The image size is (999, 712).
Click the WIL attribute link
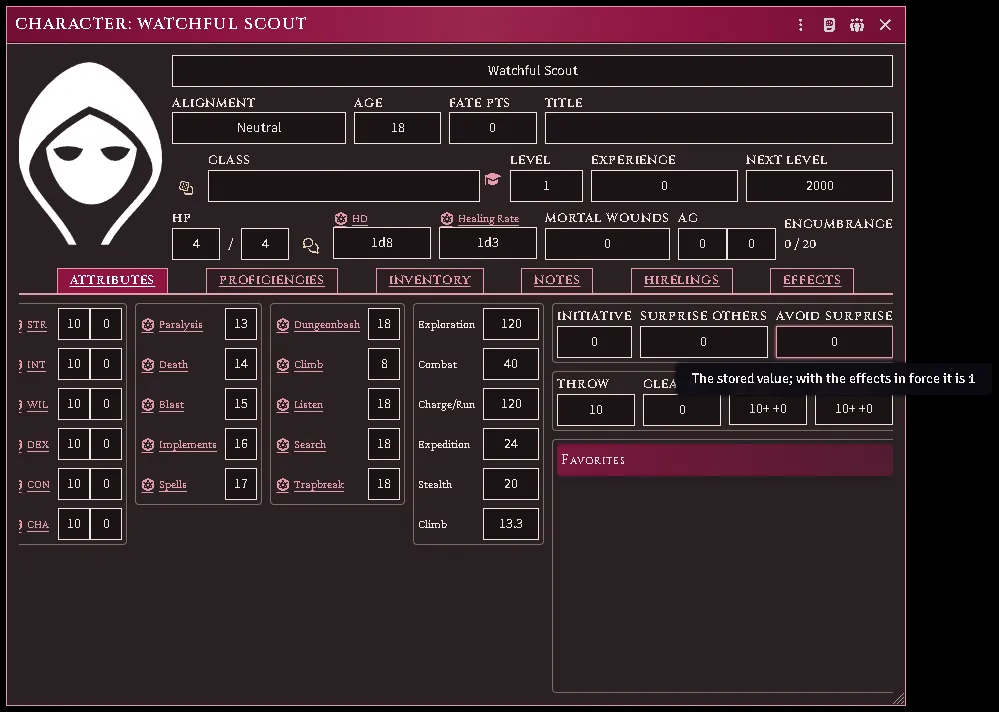click(x=38, y=405)
